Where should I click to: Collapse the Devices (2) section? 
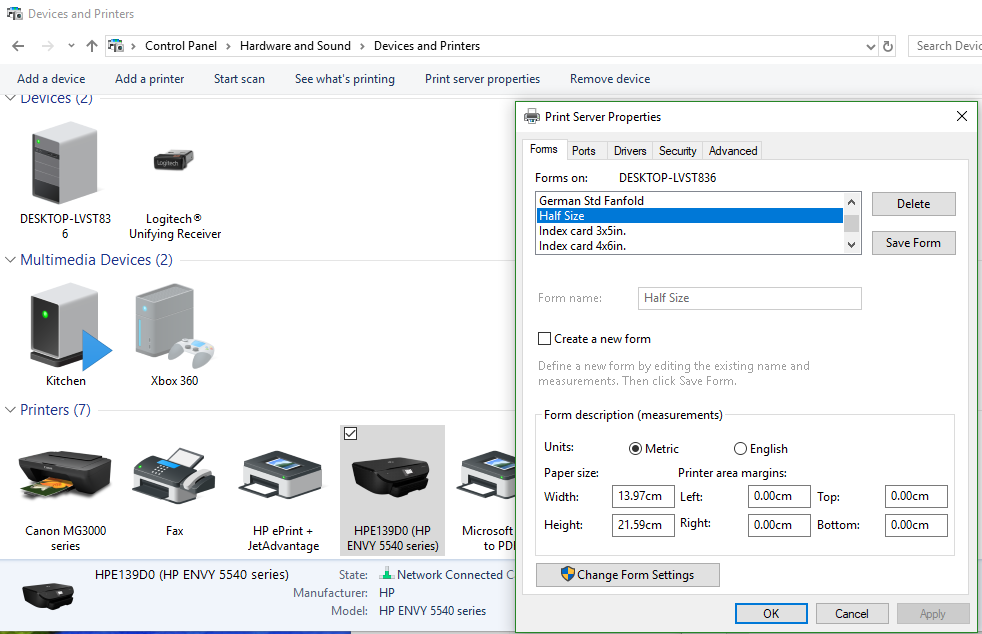click(x=10, y=98)
